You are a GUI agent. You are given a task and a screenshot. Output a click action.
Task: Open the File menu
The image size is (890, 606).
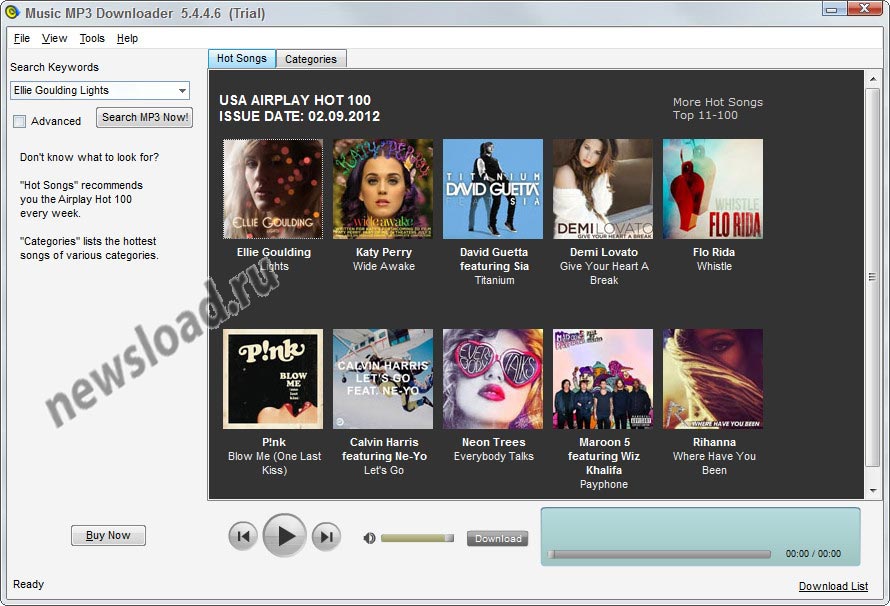point(22,39)
